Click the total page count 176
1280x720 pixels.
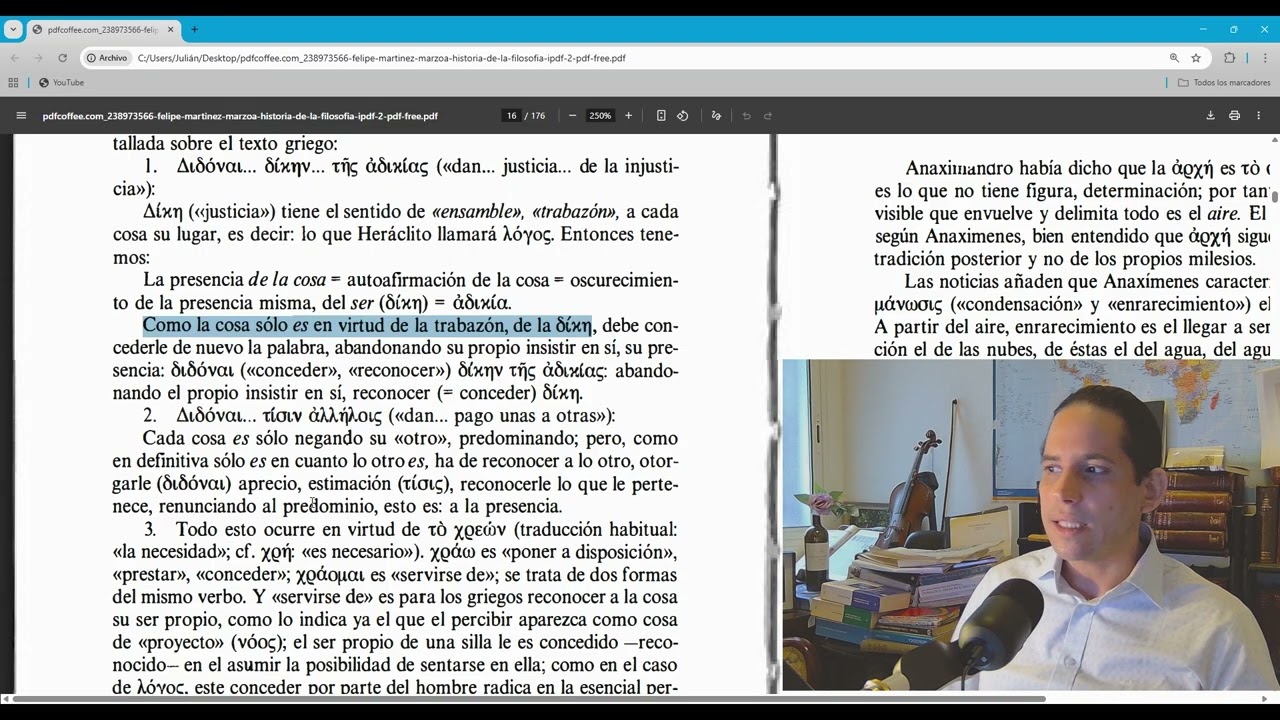(538, 116)
